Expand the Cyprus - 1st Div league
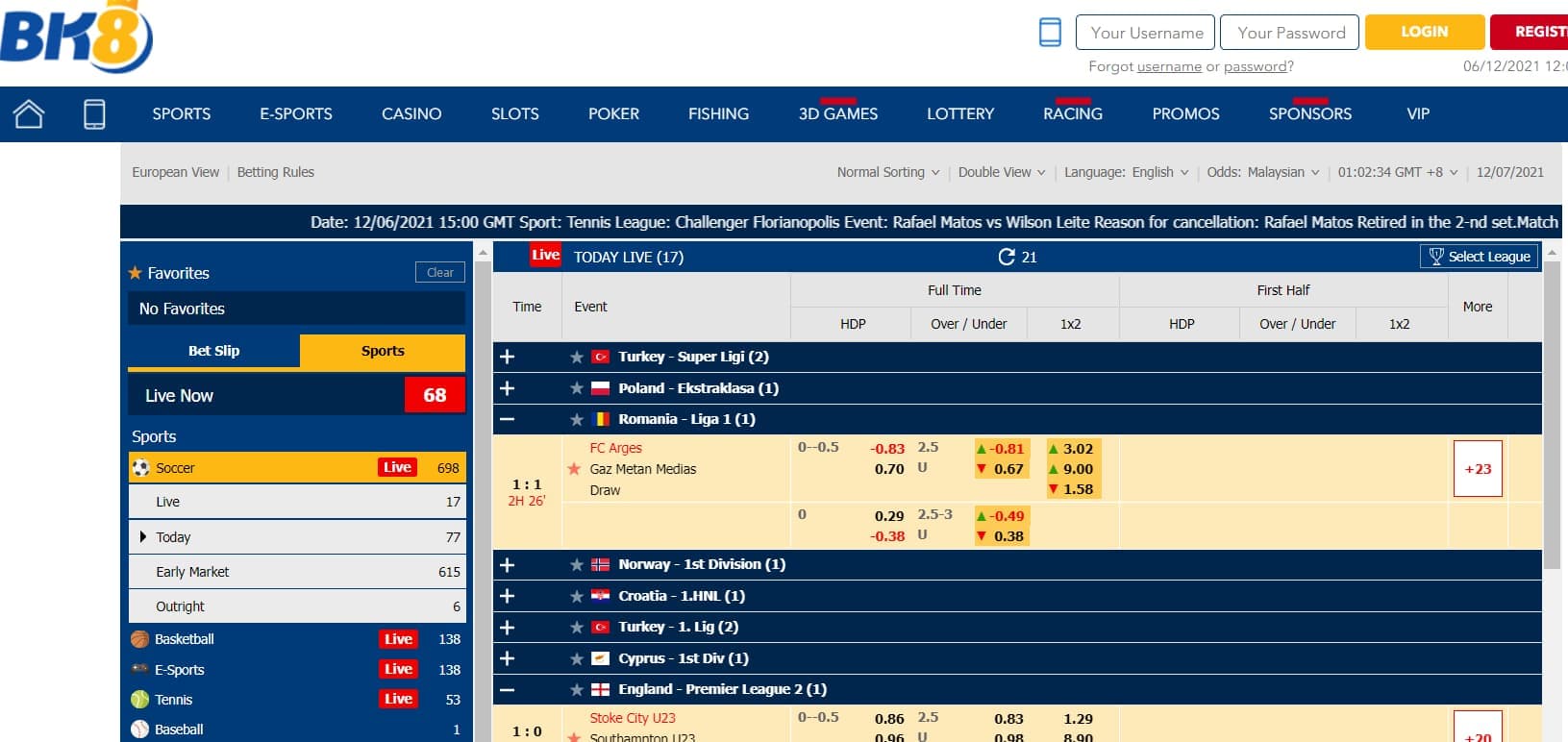This screenshot has width=1568, height=742. point(508,658)
